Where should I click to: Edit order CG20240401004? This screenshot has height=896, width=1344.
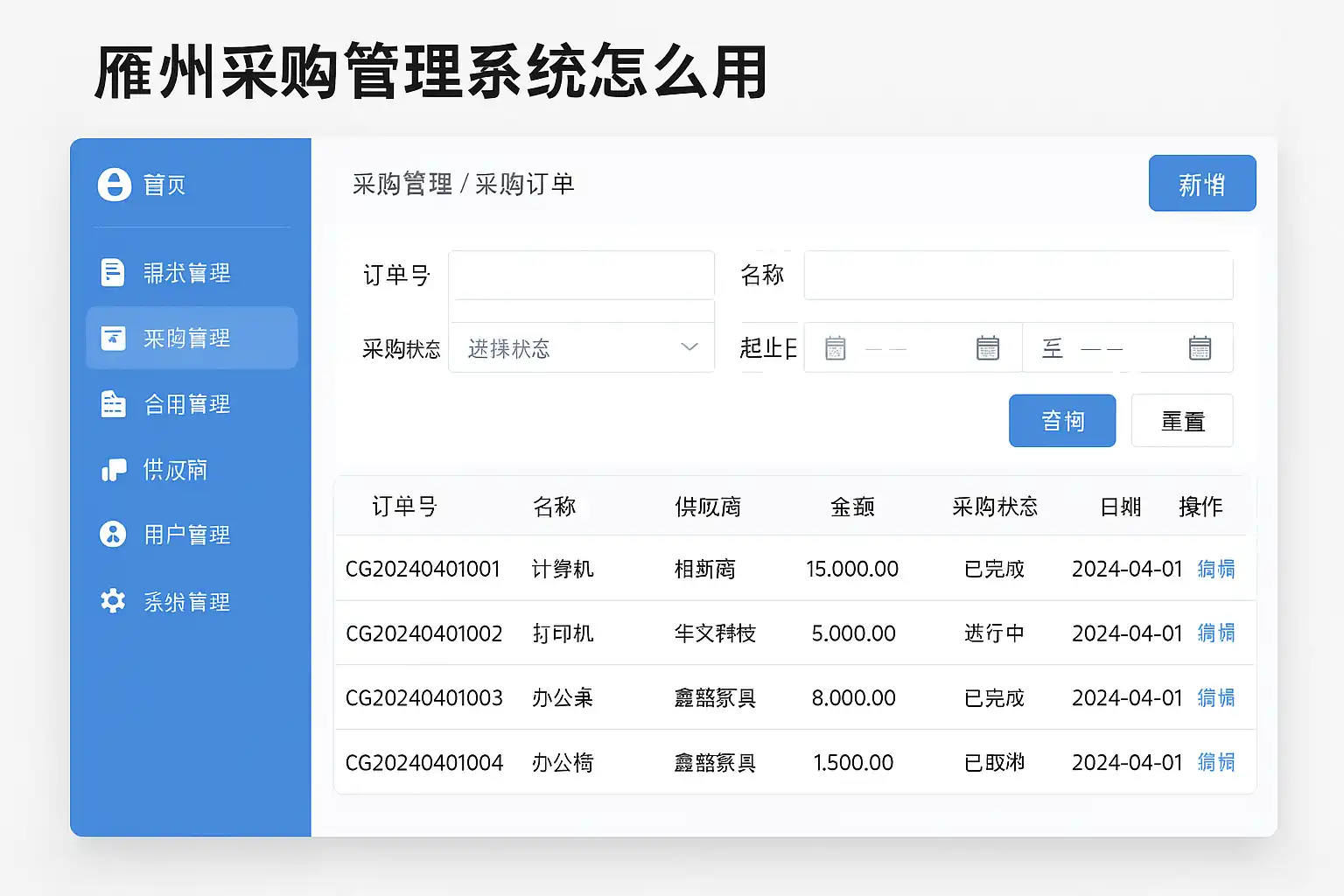click(1216, 762)
